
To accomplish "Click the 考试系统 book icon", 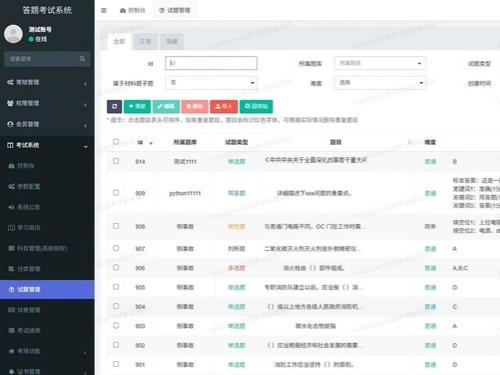I will pos(10,145).
